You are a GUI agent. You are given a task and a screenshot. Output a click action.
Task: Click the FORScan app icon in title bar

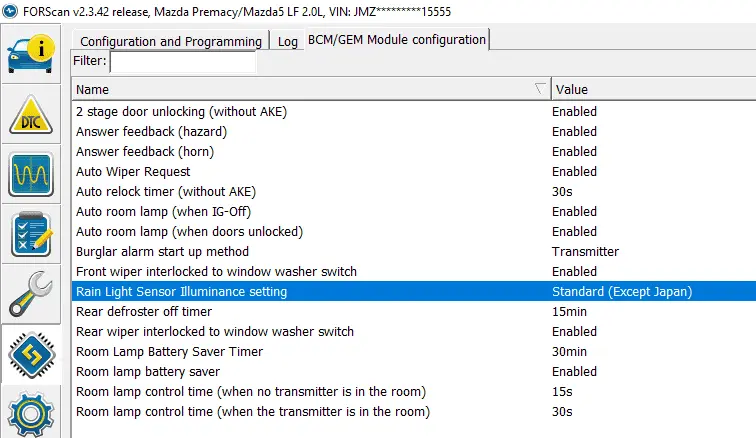(11, 11)
